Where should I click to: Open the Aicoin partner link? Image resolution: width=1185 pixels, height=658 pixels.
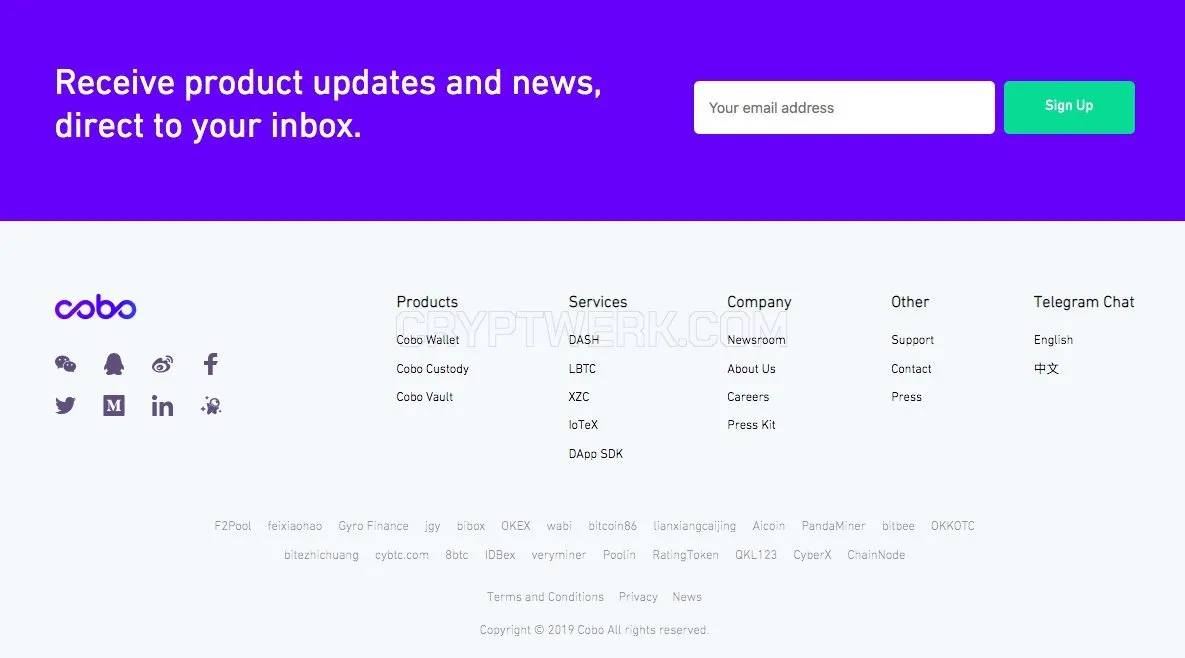click(769, 526)
